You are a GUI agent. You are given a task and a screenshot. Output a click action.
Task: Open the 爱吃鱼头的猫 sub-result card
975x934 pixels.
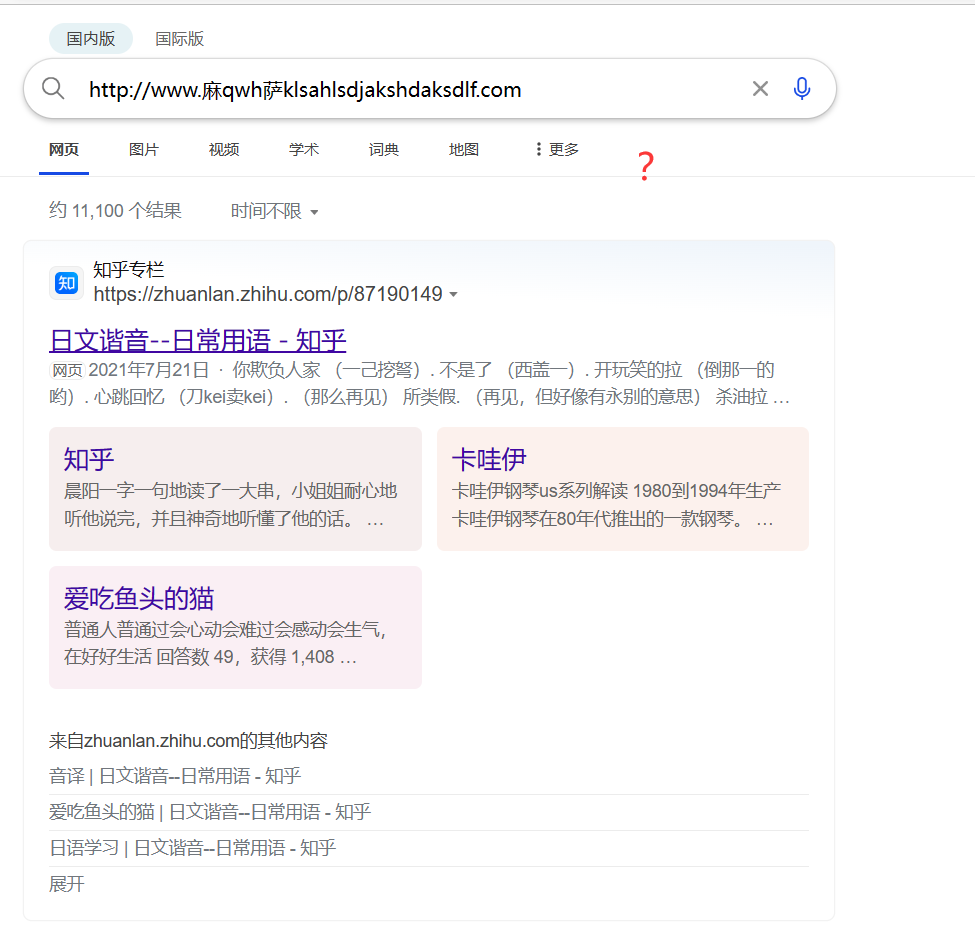[x=235, y=627]
